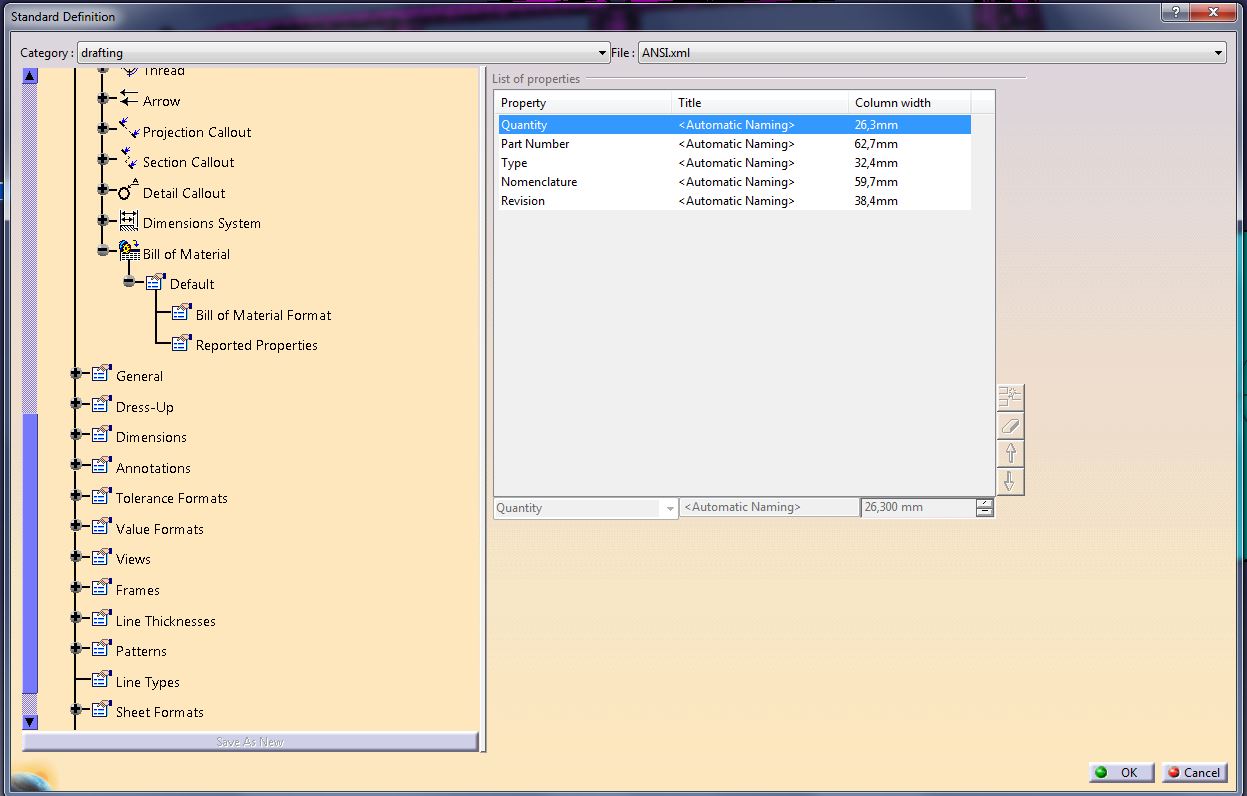
Task: Open the Quantity property combo box
Action: 586,508
